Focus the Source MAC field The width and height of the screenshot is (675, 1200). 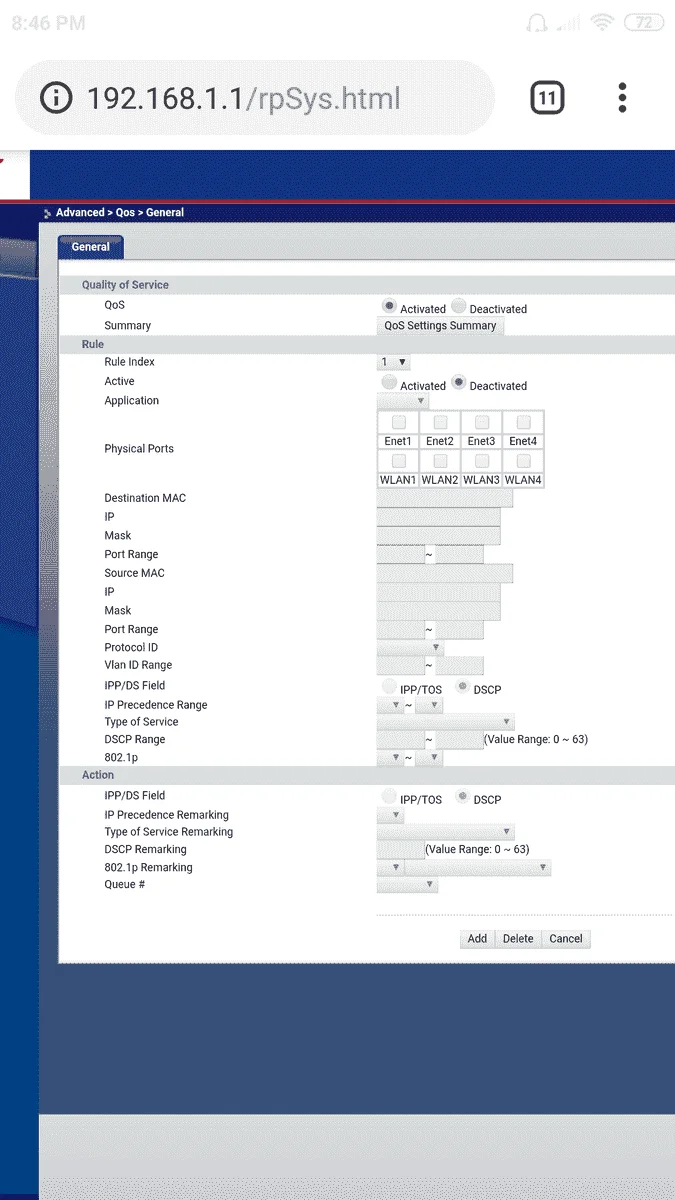coord(445,573)
